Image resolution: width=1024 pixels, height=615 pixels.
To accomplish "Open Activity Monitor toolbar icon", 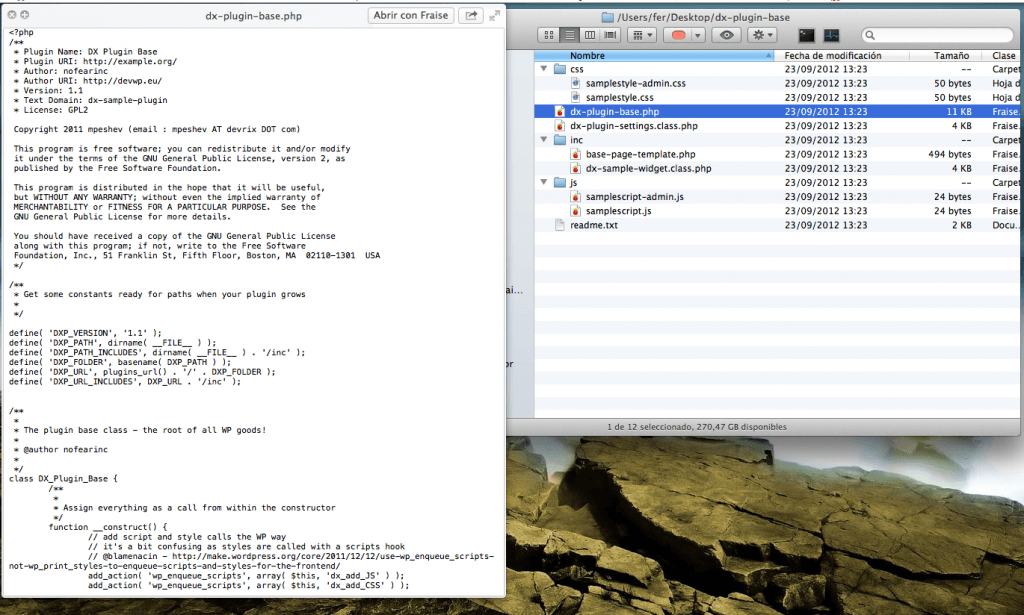I will coord(832,35).
